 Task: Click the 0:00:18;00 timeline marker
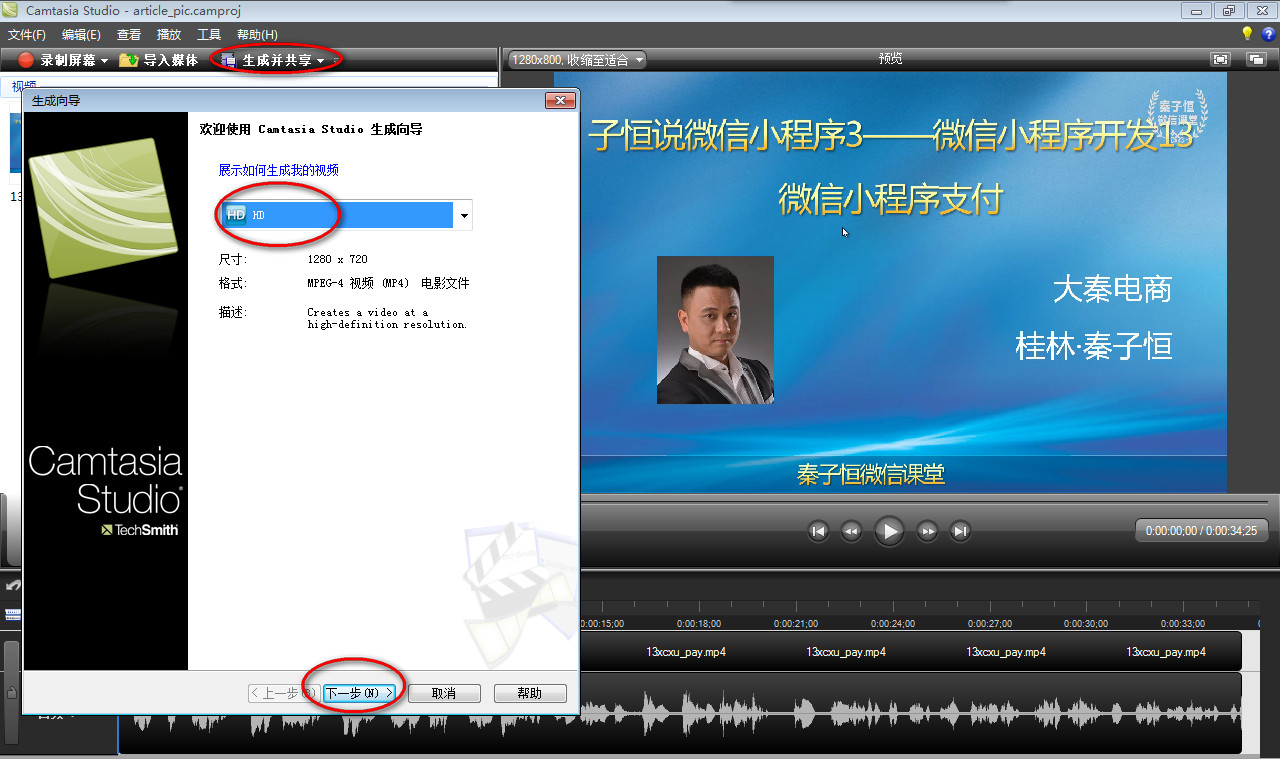point(699,623)
